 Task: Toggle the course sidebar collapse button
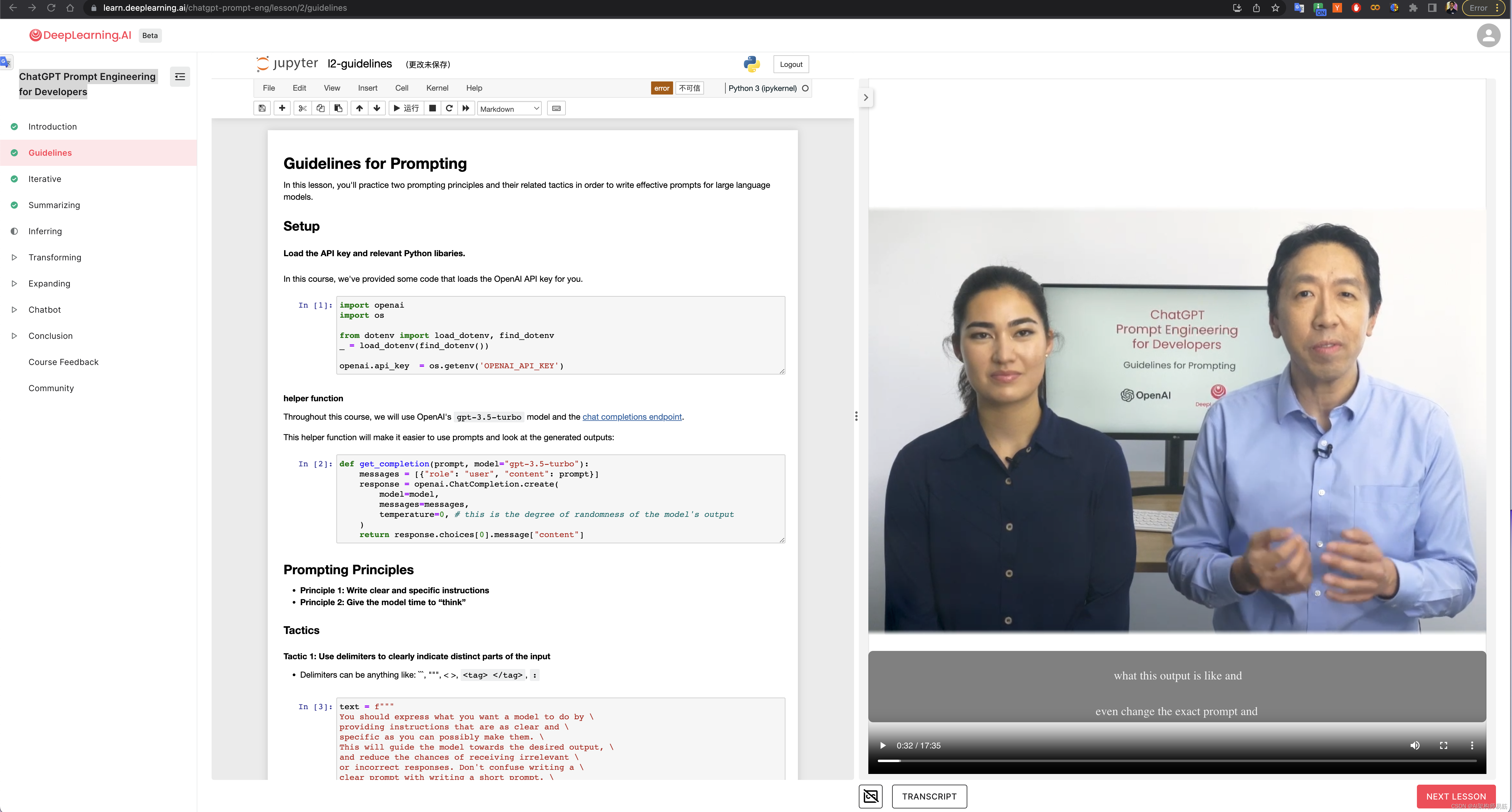tap(179, 77)
